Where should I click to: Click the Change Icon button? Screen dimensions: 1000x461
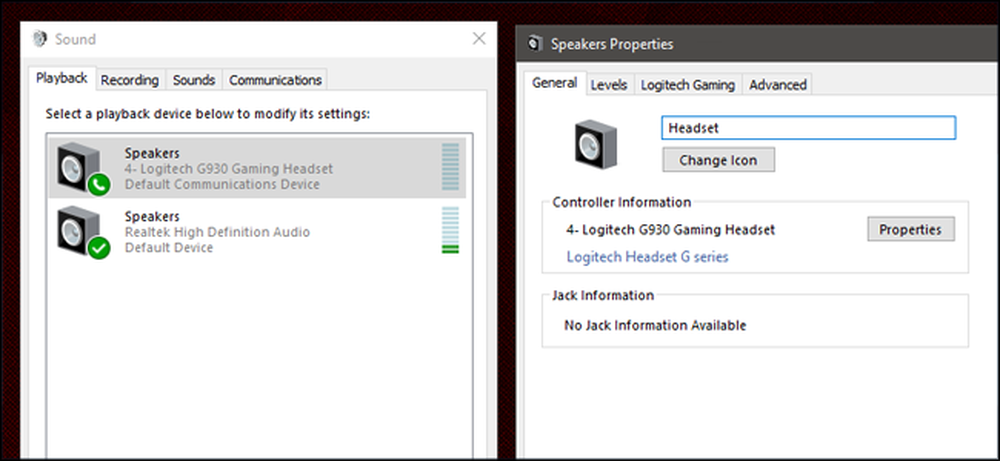click(x=718, y=160)
